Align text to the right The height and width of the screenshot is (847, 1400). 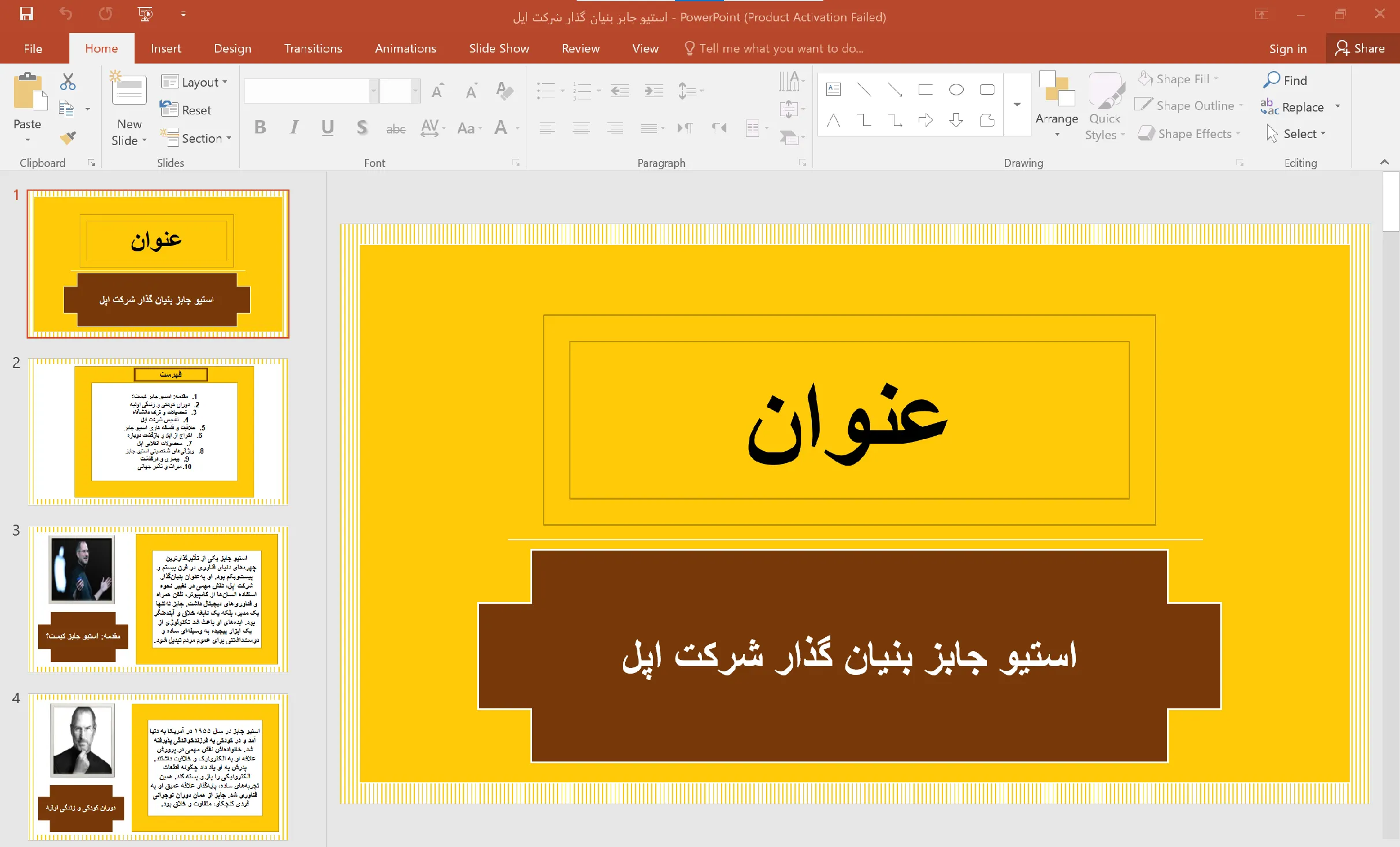(615, 128)
